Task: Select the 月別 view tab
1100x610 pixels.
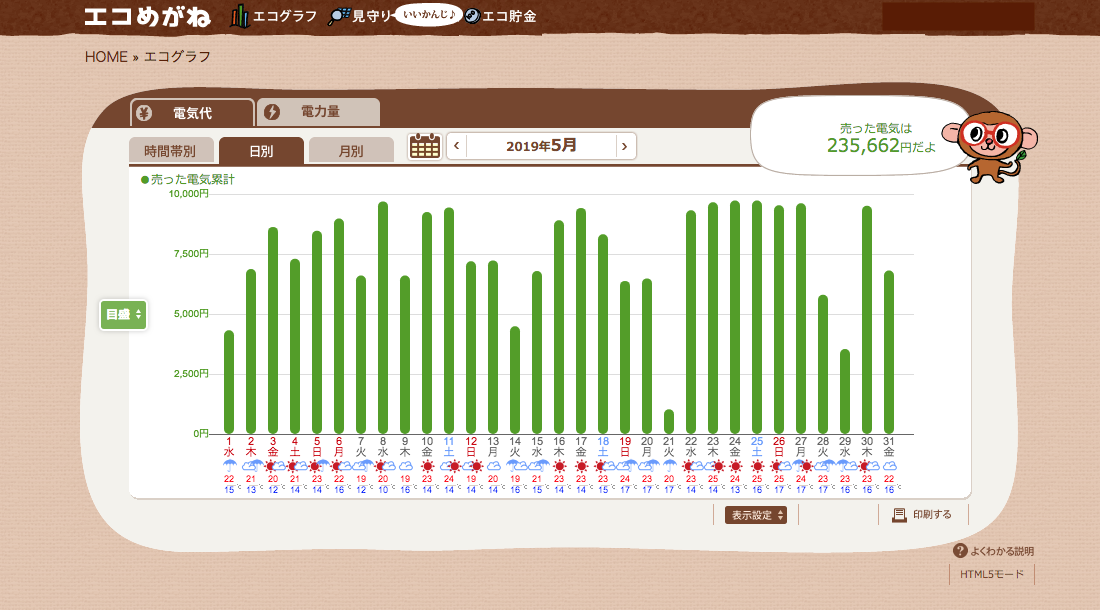Action: click(x=351, y=151)
